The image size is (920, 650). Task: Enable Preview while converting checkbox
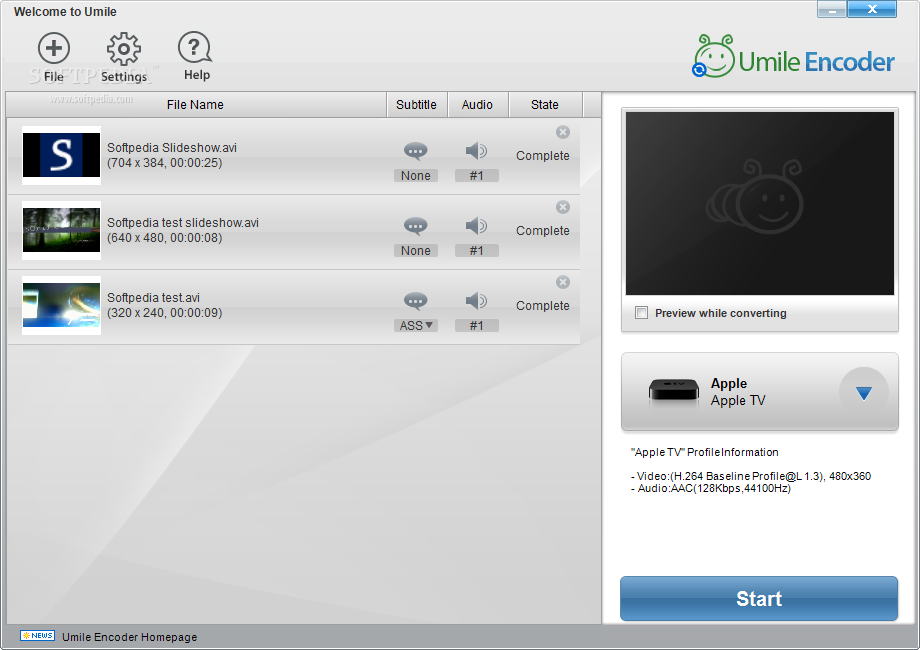[x=642, y=313]
